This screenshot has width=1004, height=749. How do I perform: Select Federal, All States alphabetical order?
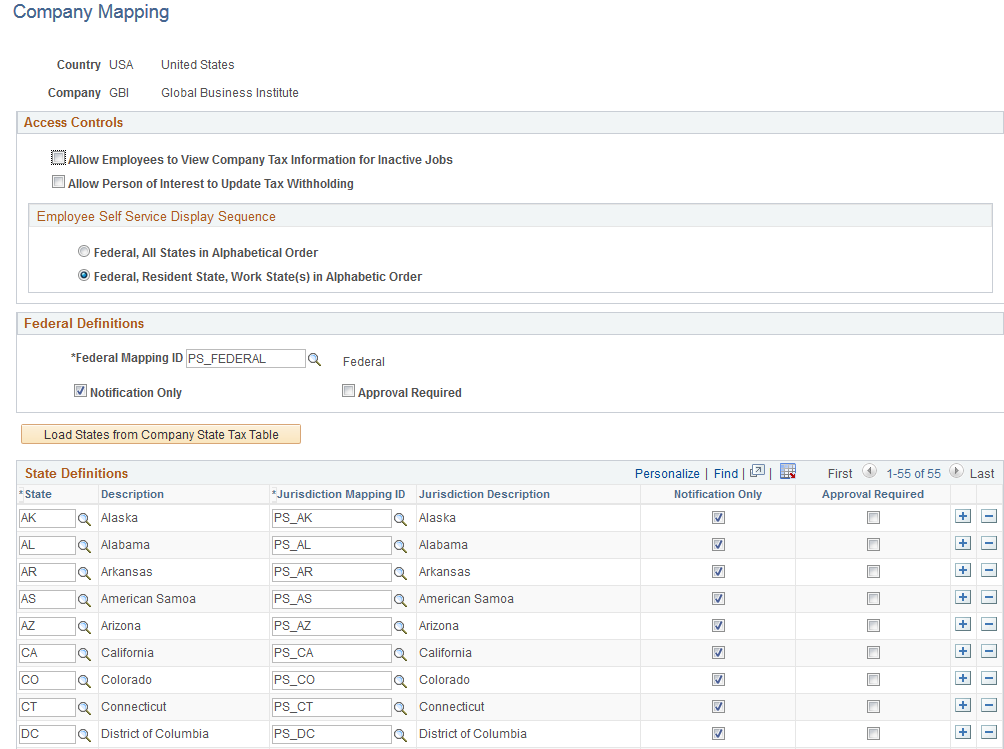tap(84, 251)
